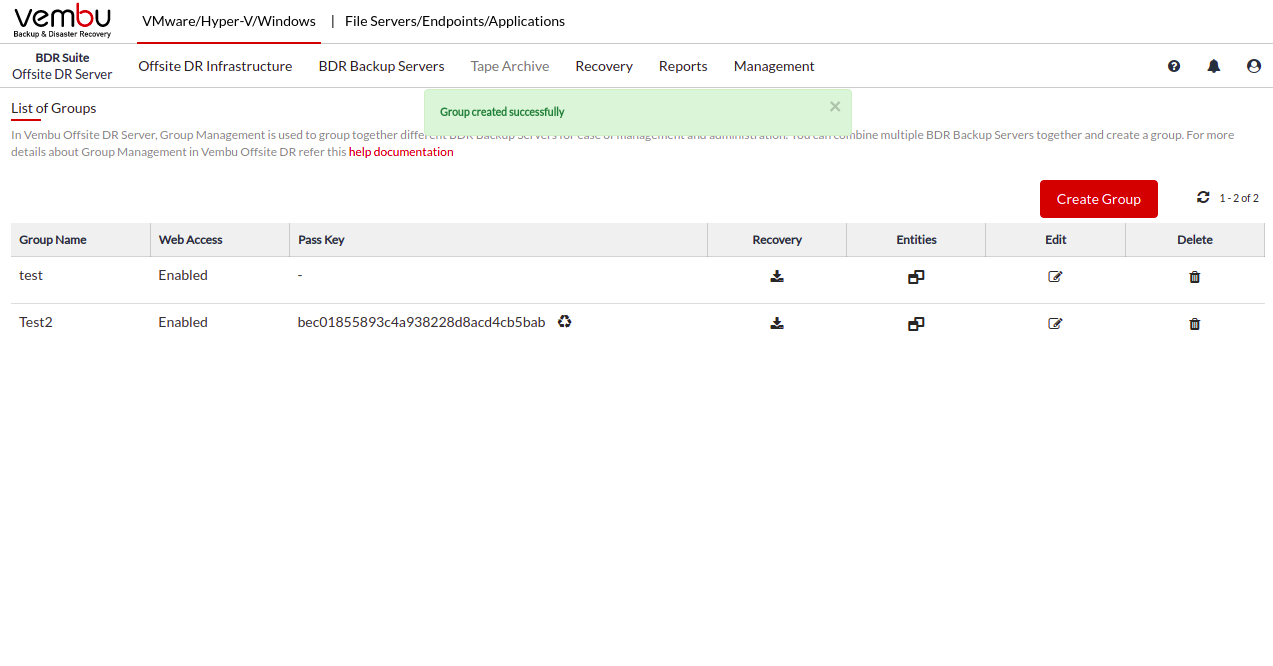Edit the test group

[1055, 277]
